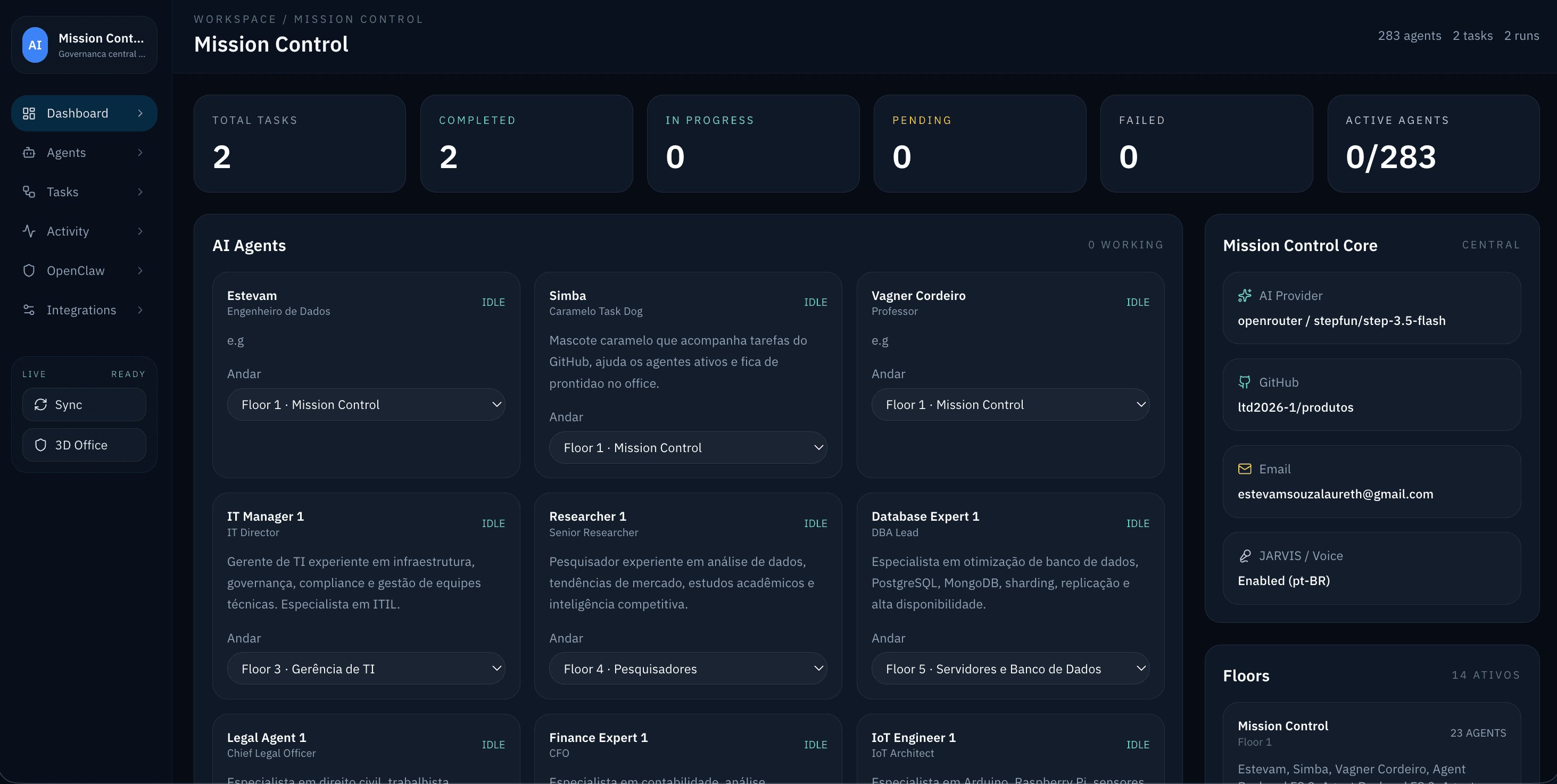This screenshot has height=784, width=1557.
Task: Select the Pending stat card
Action: (980, 144)
